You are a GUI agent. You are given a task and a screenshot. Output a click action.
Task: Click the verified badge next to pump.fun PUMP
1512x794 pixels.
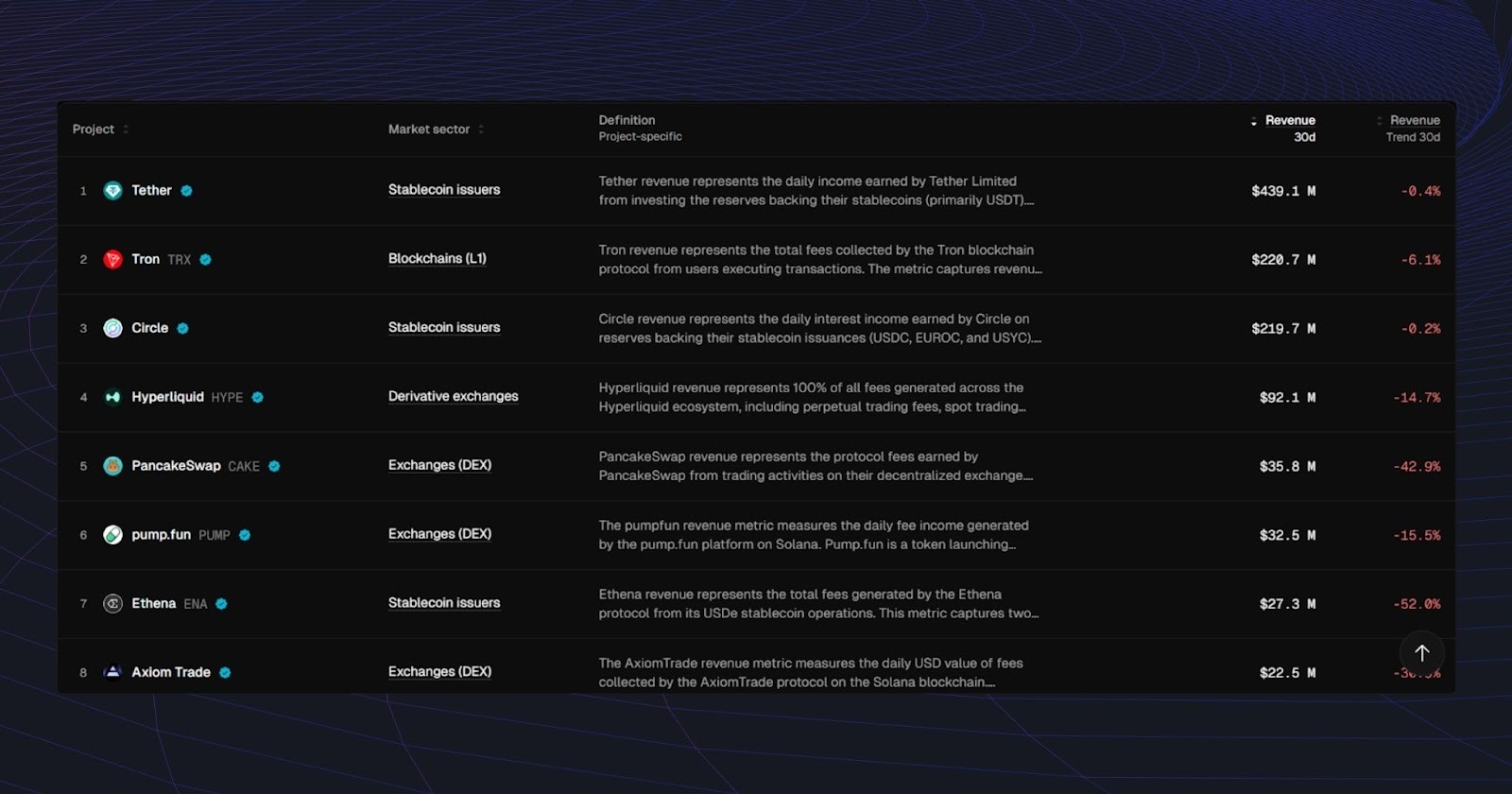point(244,535)
